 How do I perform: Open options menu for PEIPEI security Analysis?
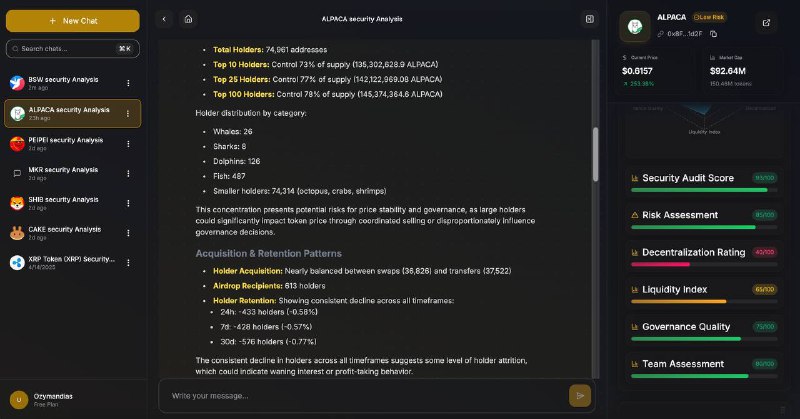tap(128, 144)
